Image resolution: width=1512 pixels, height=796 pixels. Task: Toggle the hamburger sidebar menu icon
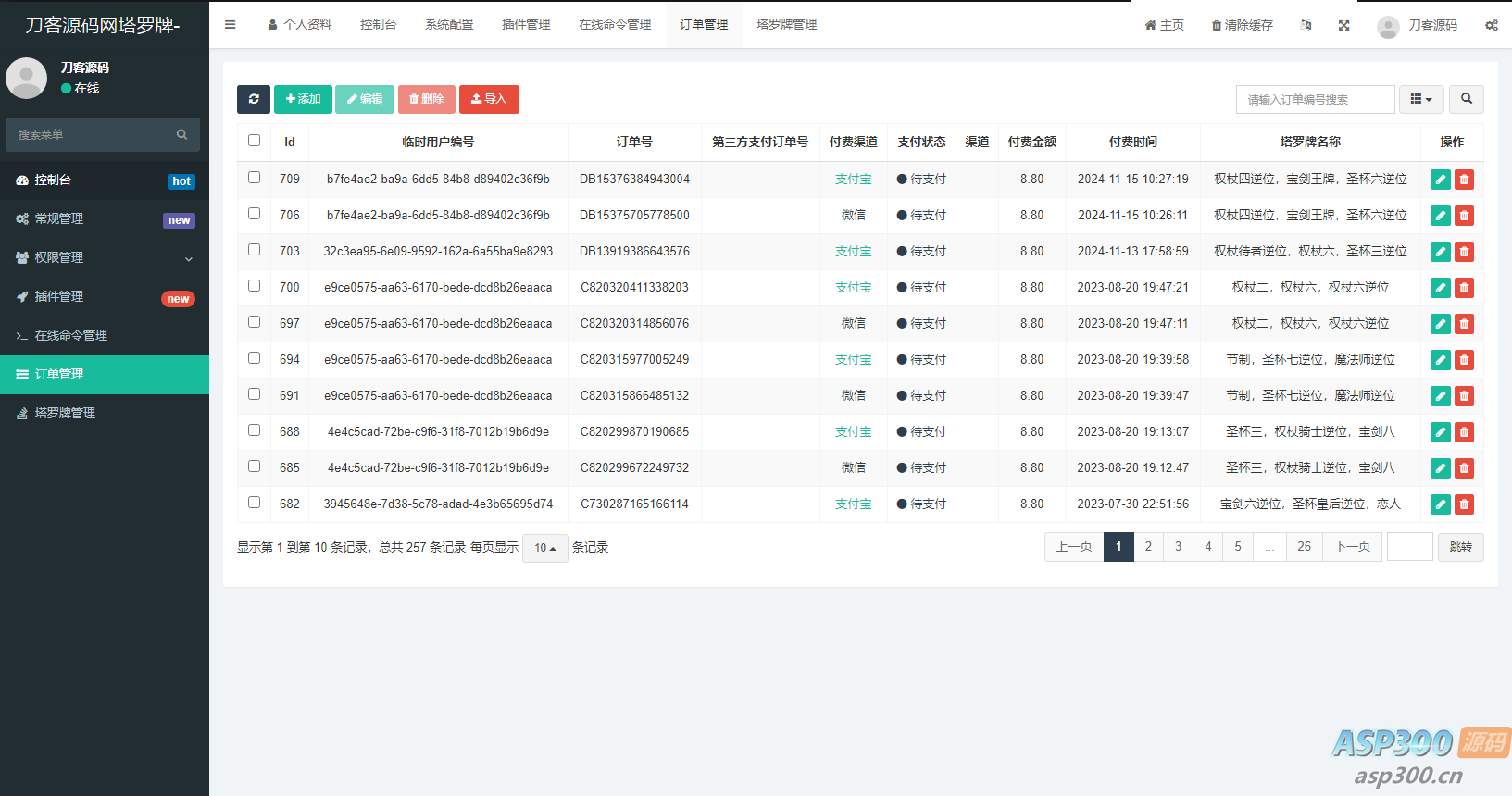point(230,25)
